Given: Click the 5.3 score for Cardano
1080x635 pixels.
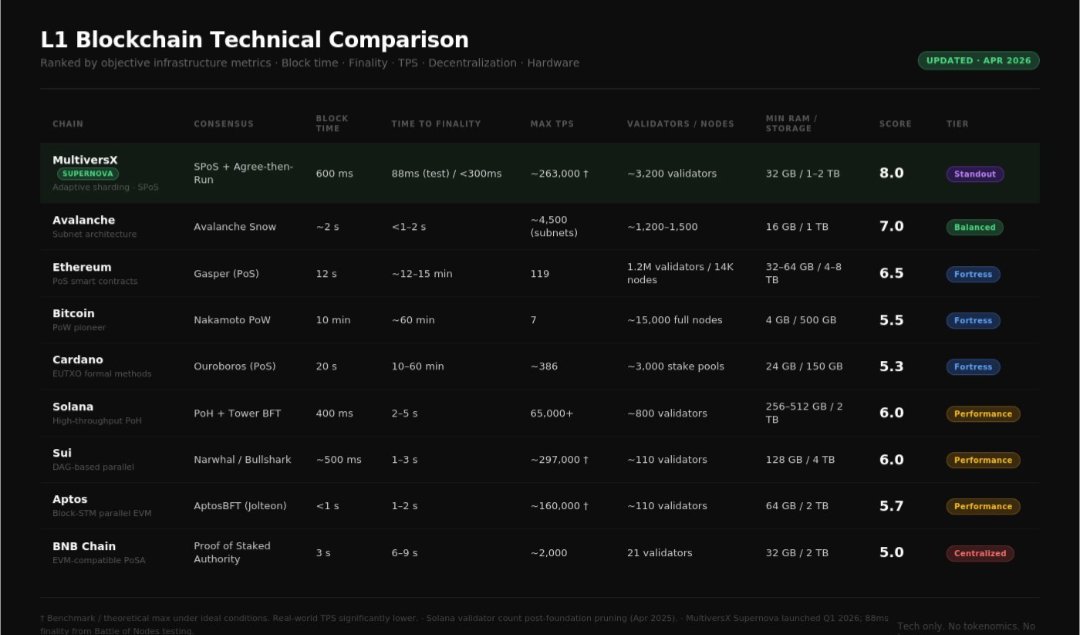Looking at the screenshot, I should click(891, 366).
